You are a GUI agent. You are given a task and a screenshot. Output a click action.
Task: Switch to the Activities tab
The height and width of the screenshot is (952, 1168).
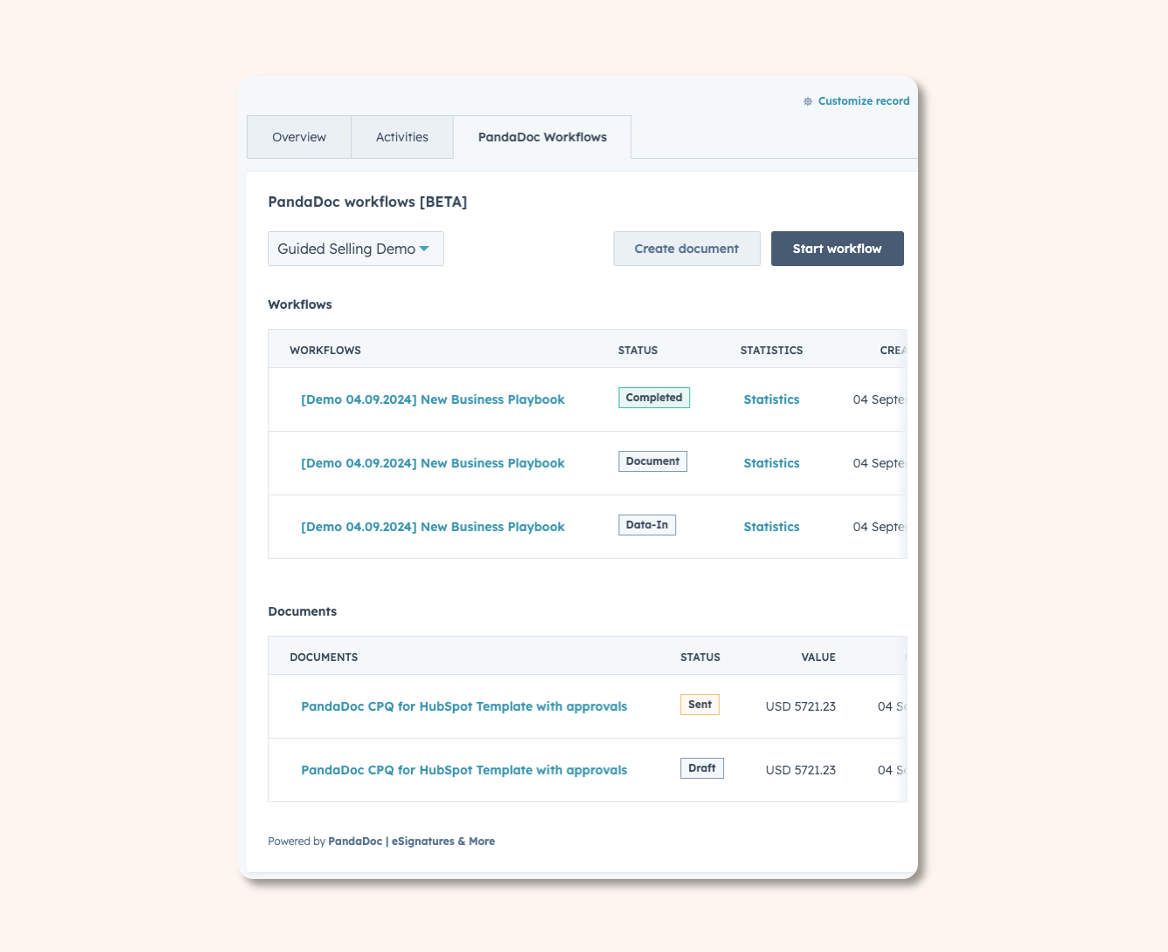[x=402, y=137]
